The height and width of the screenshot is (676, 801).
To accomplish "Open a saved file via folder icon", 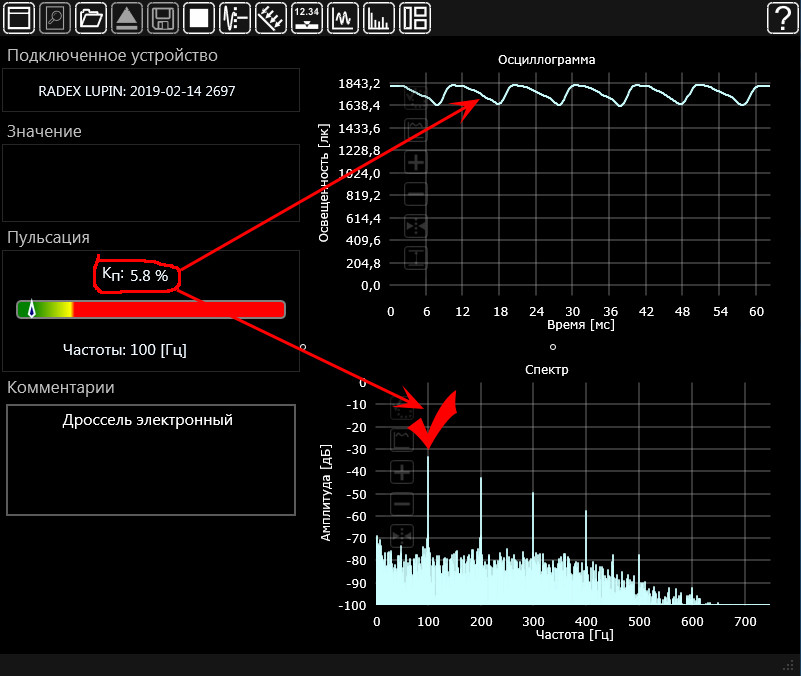I will click(x=91, y=18).
